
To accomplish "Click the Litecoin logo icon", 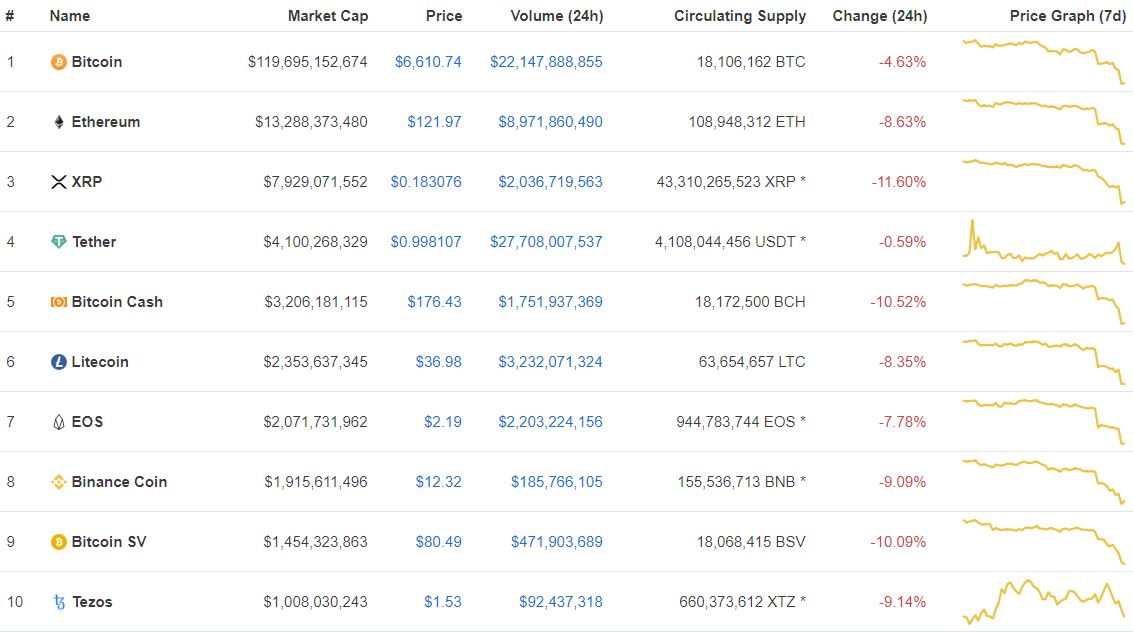I will (x=59, y=362).
